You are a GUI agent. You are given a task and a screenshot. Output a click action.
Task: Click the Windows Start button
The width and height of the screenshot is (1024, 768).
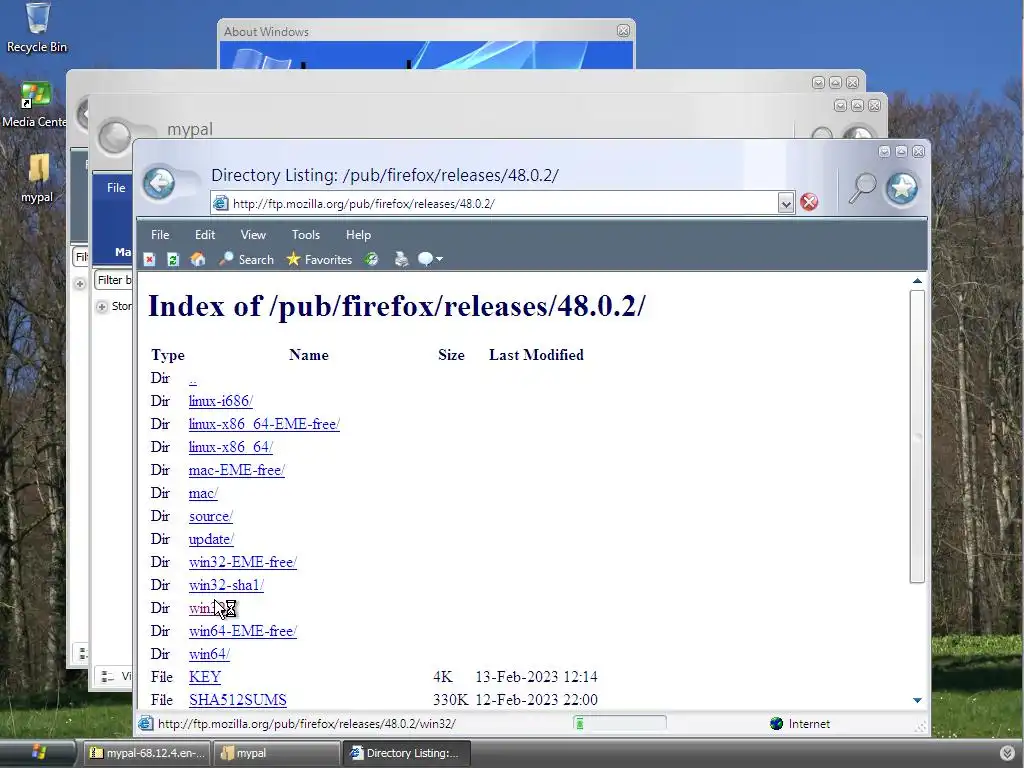pyautogui.click(x=37, y=753)
